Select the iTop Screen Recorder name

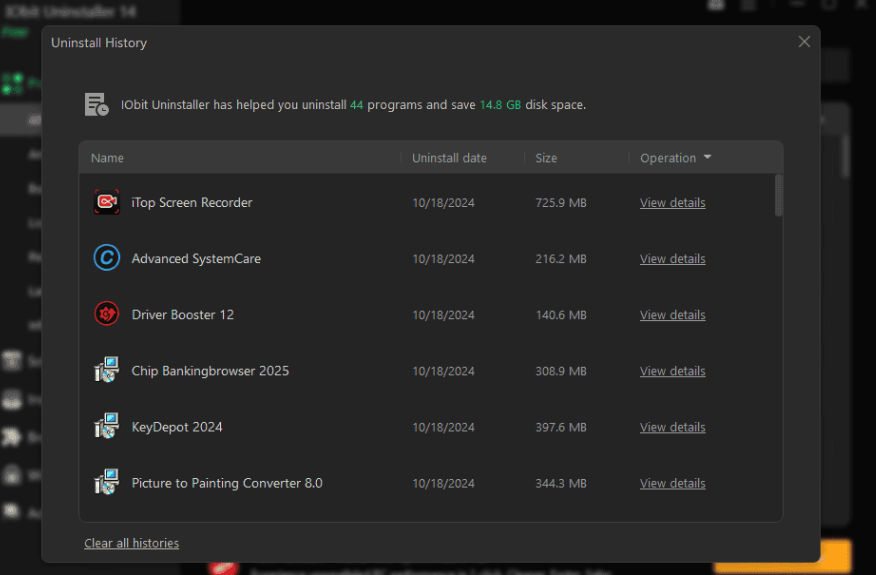[x=192, y=202]
